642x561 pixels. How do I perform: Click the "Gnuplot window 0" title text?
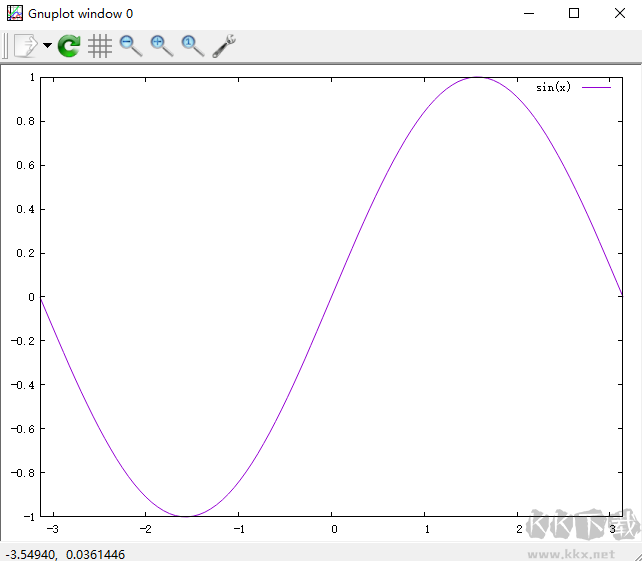pyautogui.click(x=80, y=14)
